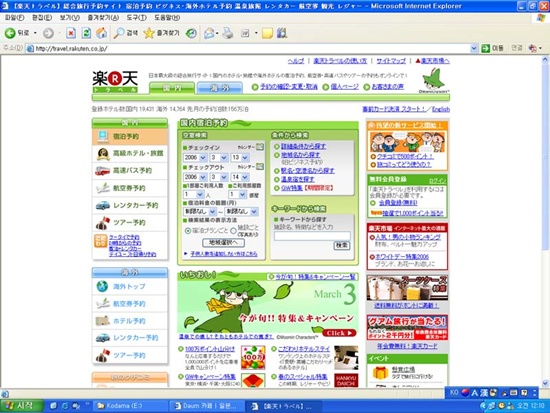Click the 地域選択へ button
Viewport: 550px width, 413px height.
(223, 242)
